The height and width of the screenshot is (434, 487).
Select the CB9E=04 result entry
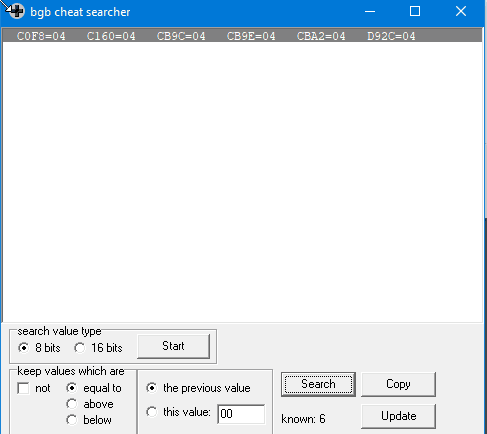(251, 36)
